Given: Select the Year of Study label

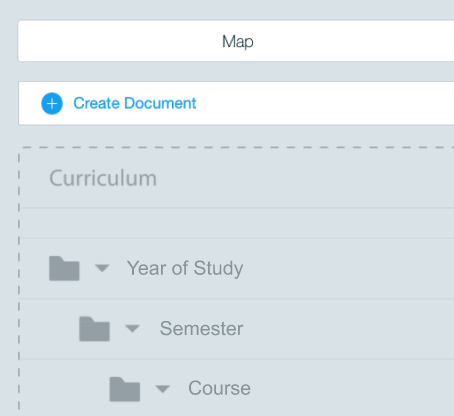Looking at the screenshot, I should click(185, 269).
